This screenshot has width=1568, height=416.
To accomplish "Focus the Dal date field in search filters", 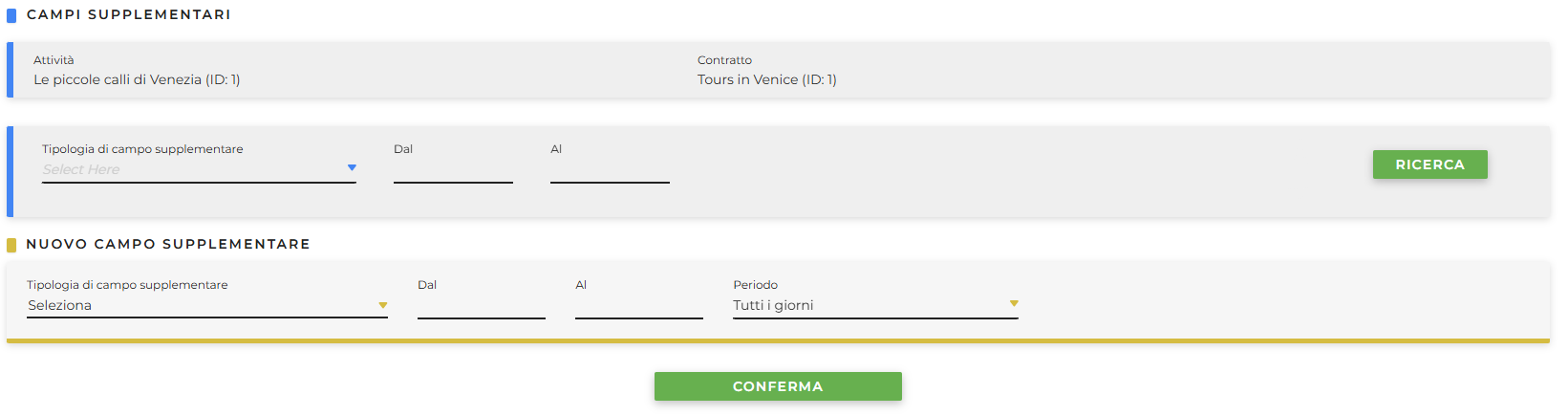I will tap(453, 170).
